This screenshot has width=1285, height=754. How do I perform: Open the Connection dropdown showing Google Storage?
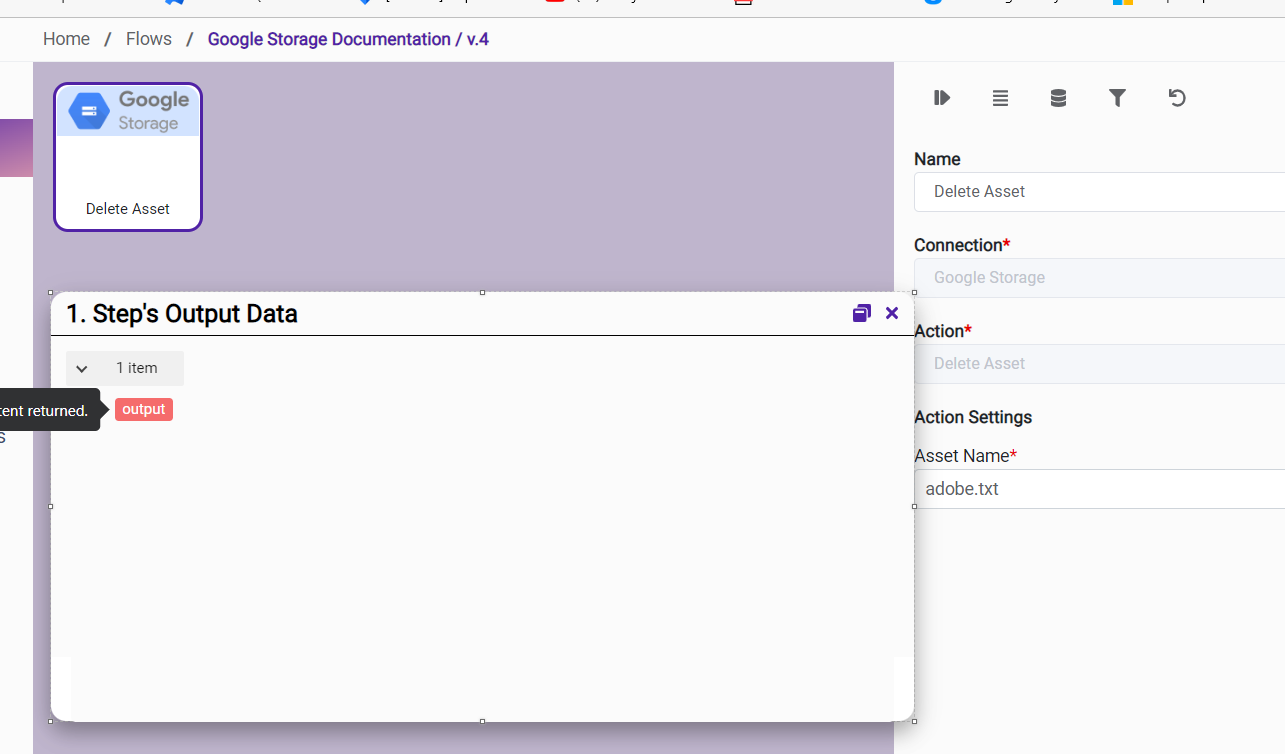point(1098,278)
